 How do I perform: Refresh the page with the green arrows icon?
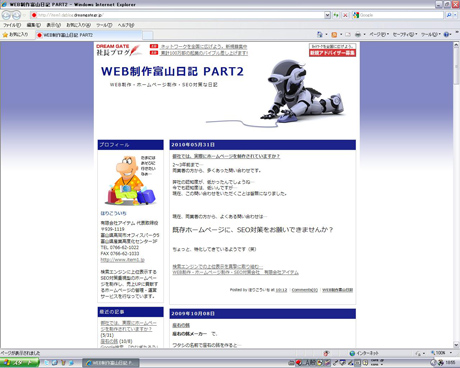pos(336,15)
